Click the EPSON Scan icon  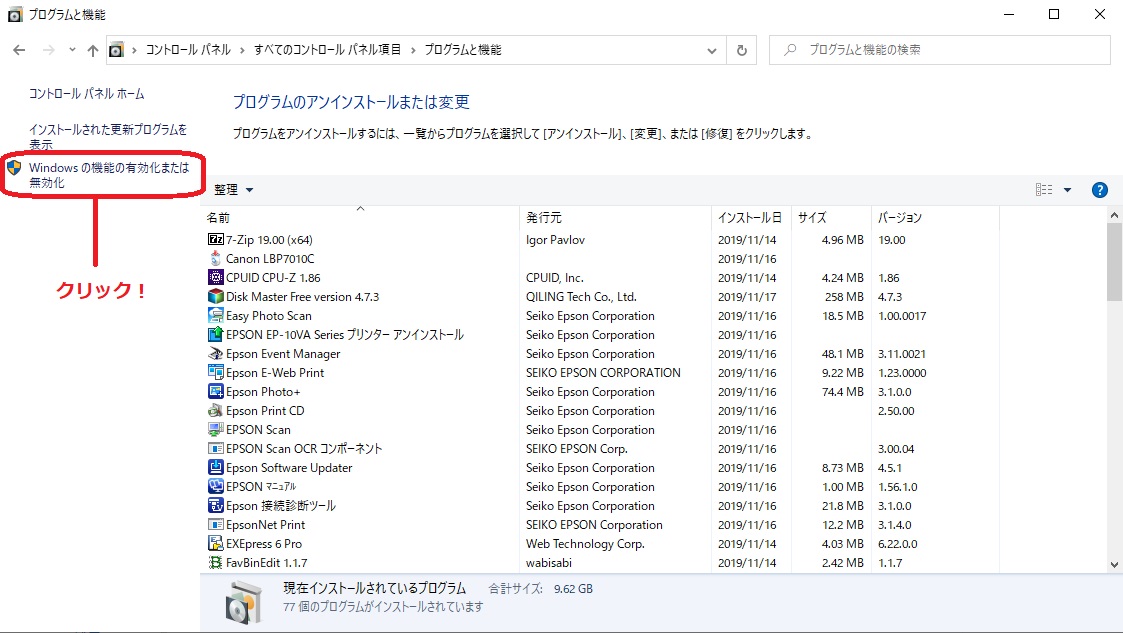tap(216, 429)
